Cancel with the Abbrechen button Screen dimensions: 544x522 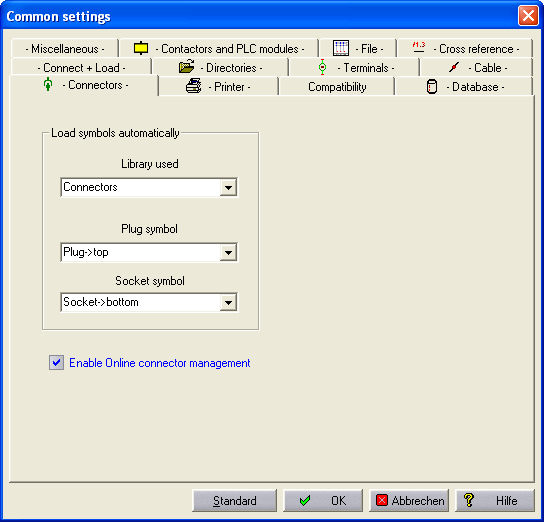tap(409, 500)
